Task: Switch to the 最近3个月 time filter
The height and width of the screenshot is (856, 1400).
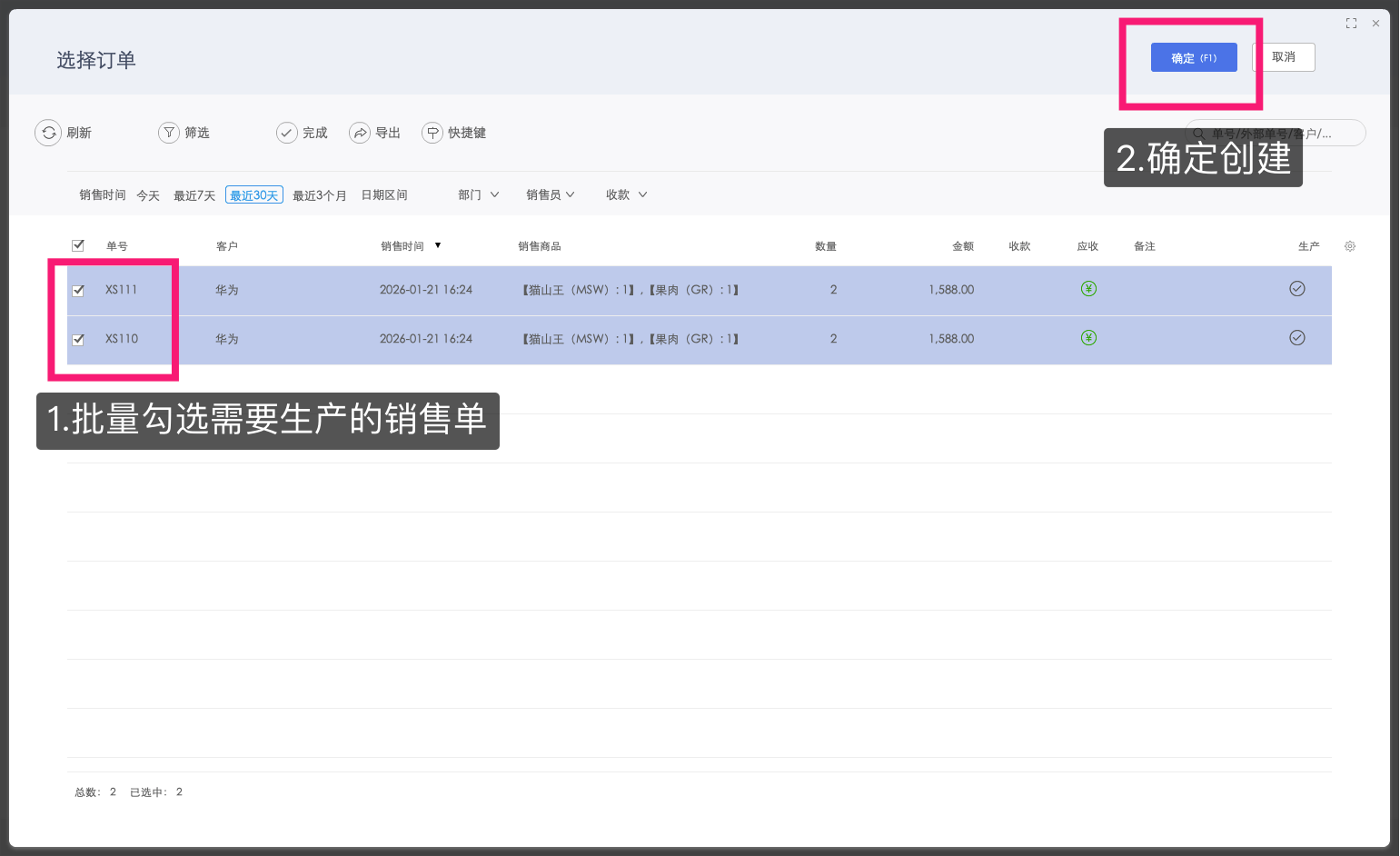Action: [x=319, y=195]
